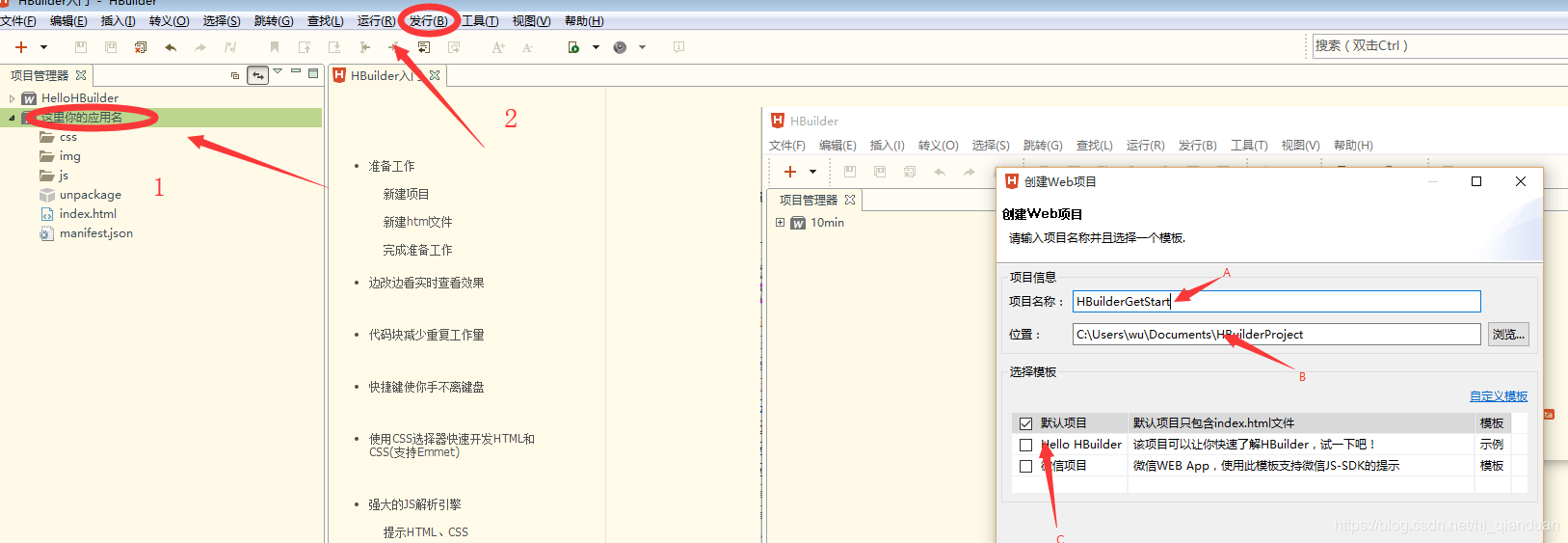This screenshot has height=543, width=1568.
Task: Click the decrease font size A- icon
Action: pyautogui.click(x=528, y=47)
